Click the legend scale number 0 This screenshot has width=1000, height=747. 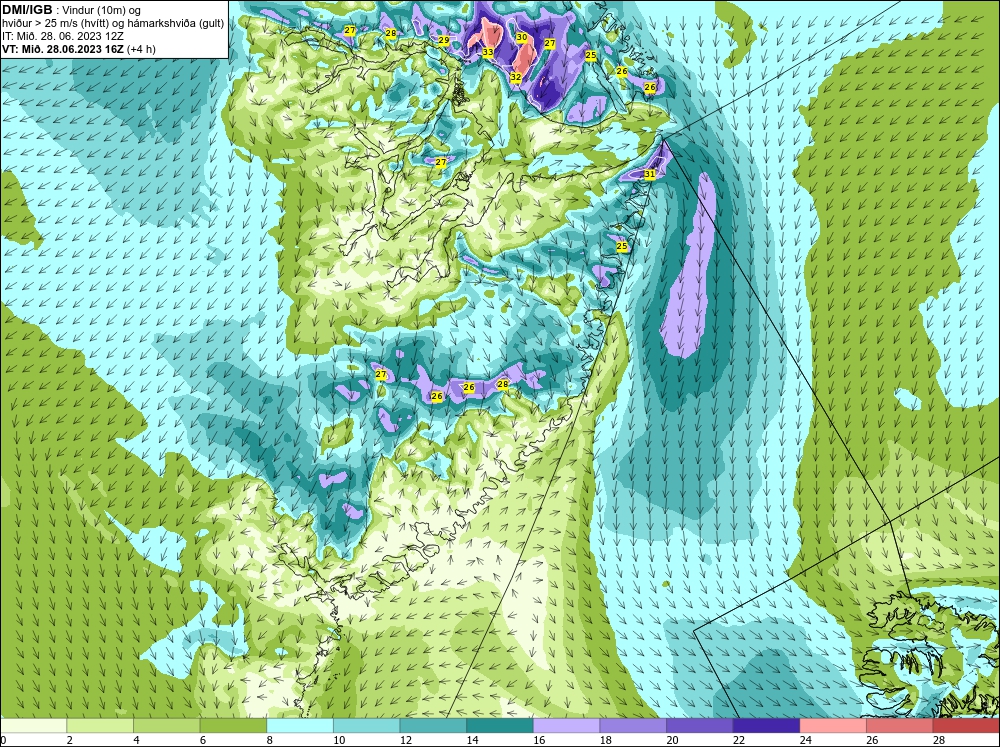click(x=3, y=740)
